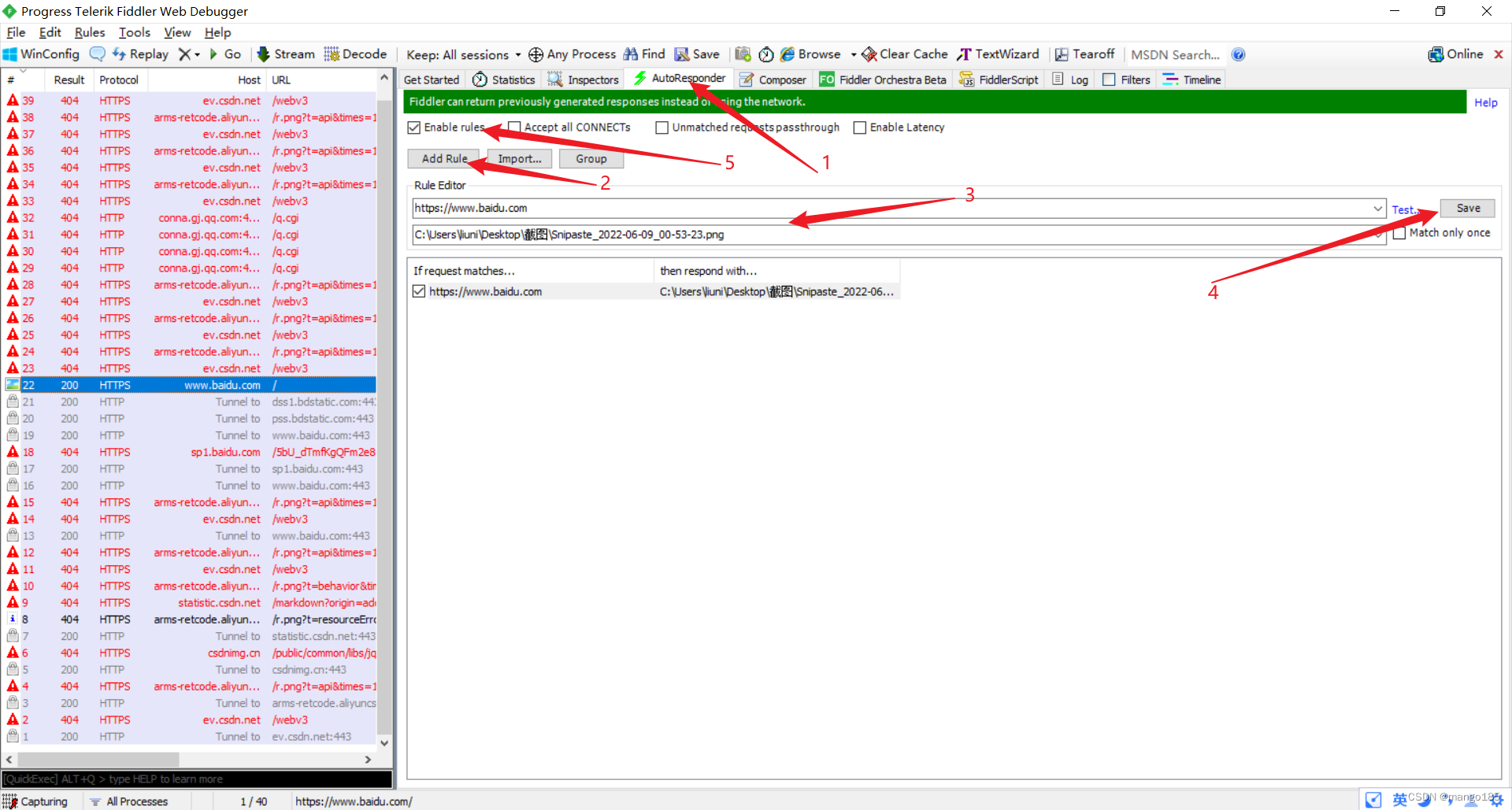Click the camera screenshot toolbar icon
The image size is (1512, 810).
(x=743, y=54)
